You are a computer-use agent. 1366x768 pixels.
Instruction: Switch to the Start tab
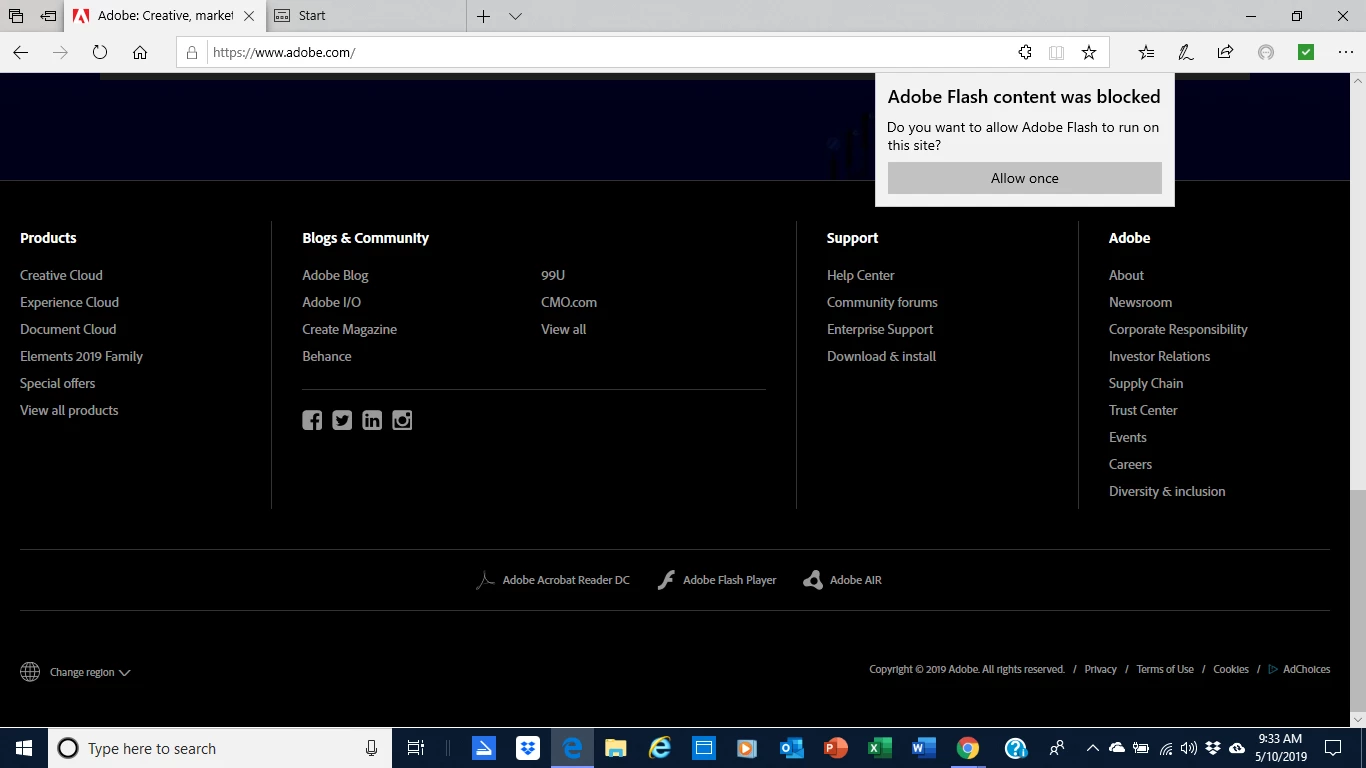point(365,16)
